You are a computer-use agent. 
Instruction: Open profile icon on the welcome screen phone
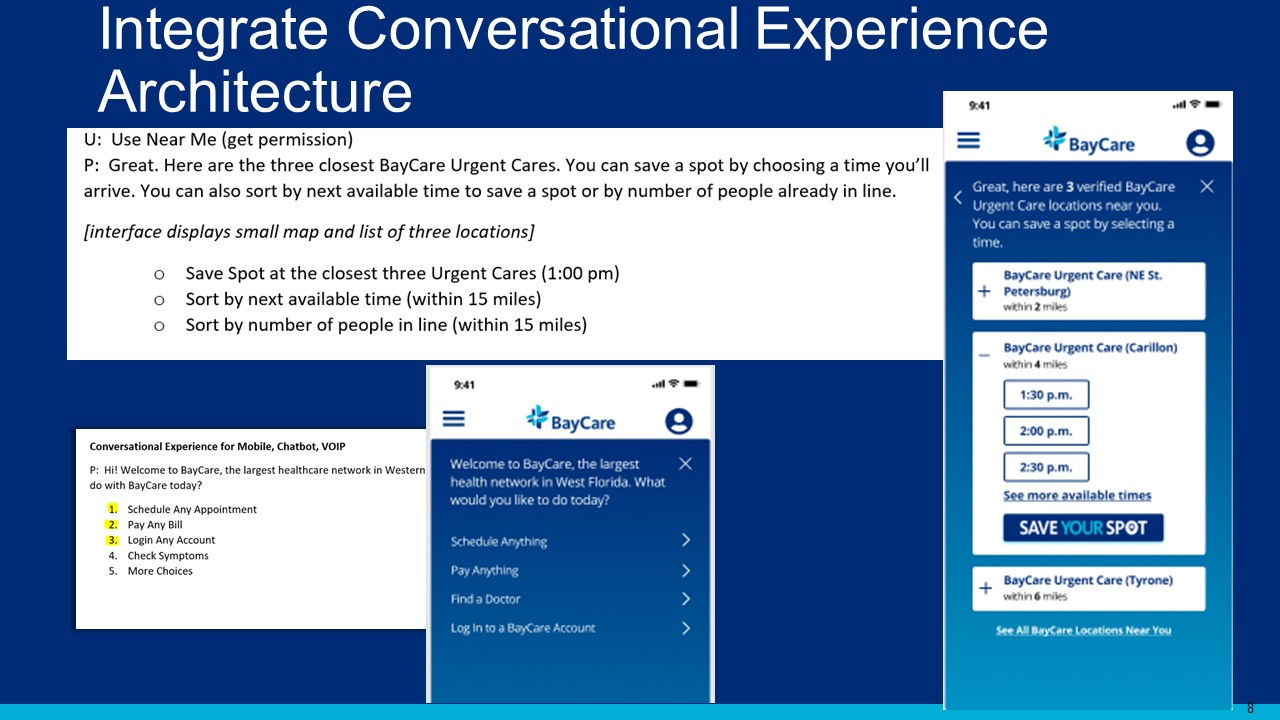(x=679, y=421)
